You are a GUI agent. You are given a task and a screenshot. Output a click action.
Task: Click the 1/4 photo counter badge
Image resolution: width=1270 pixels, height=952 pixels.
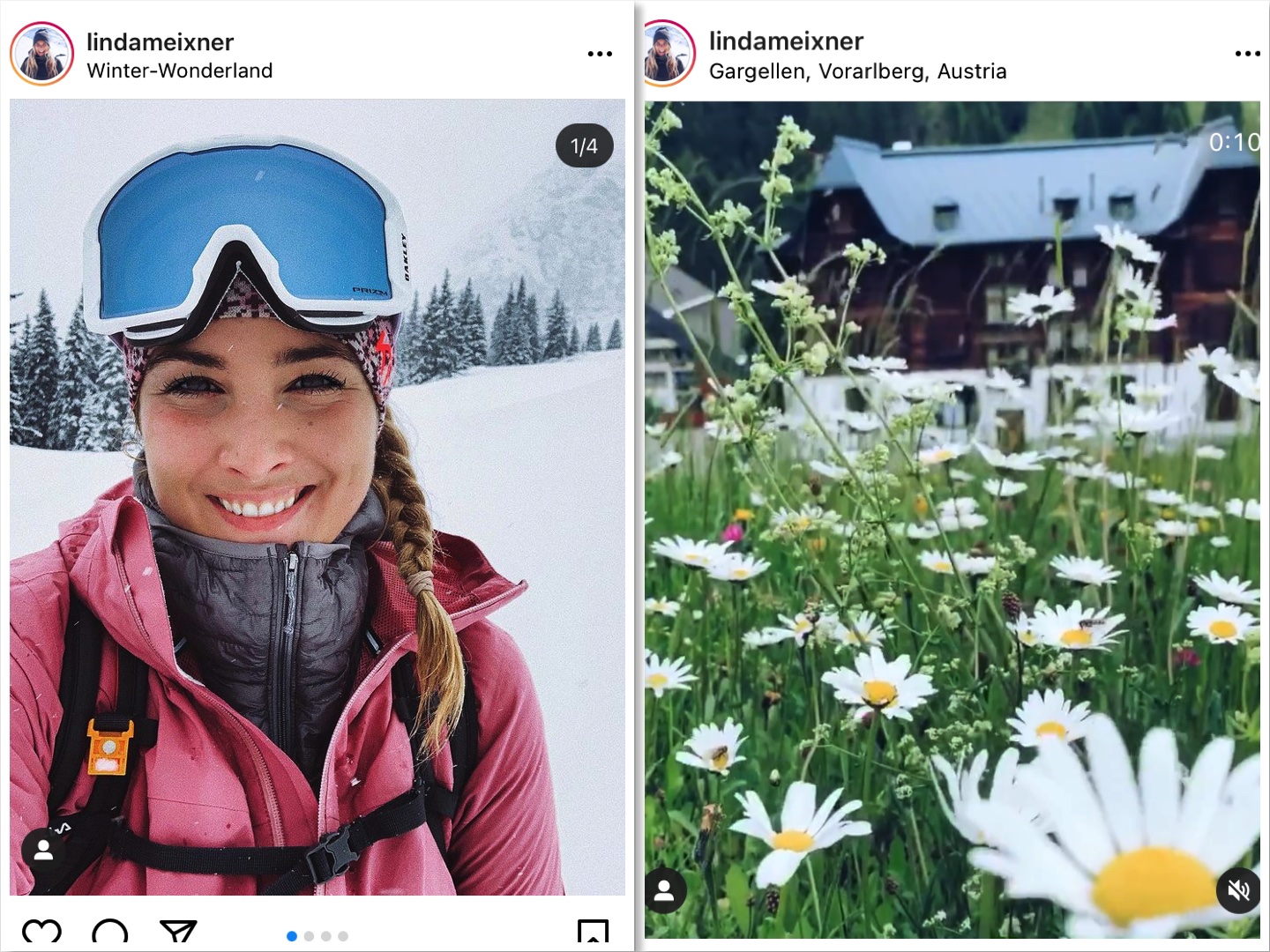[584, 146]
